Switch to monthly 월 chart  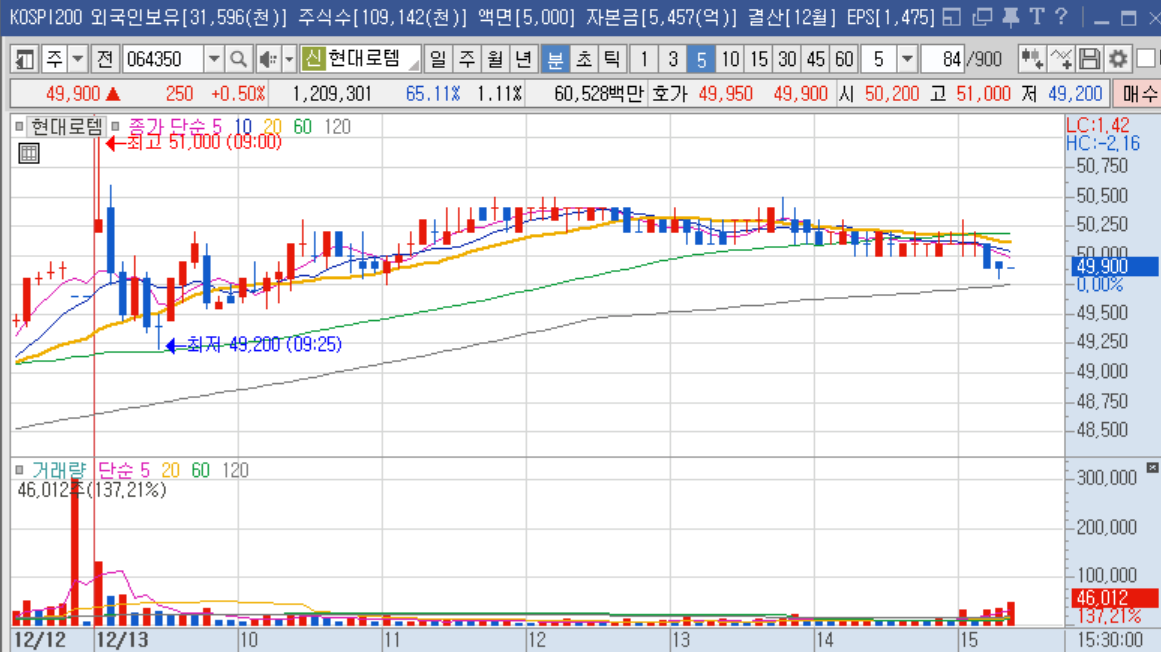pos(495,59)
